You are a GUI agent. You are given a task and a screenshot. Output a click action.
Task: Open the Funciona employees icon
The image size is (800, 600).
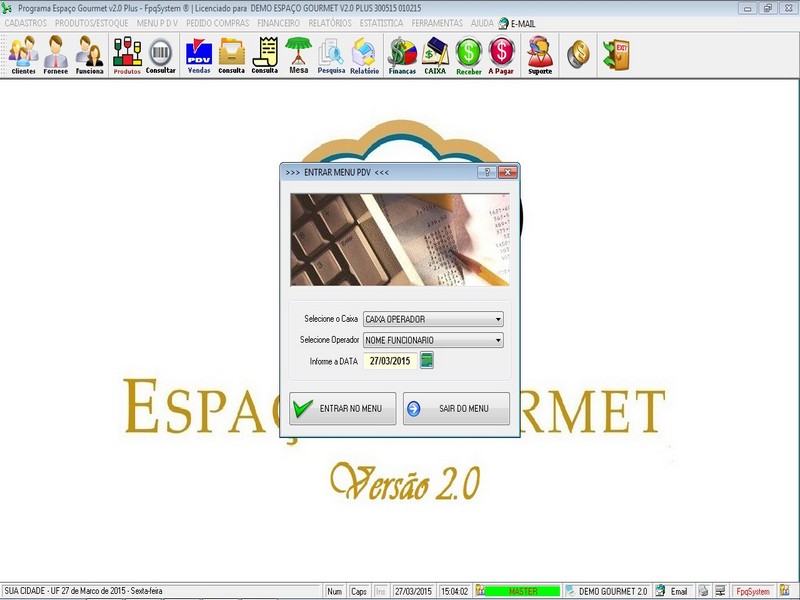[x=89, y=55]
